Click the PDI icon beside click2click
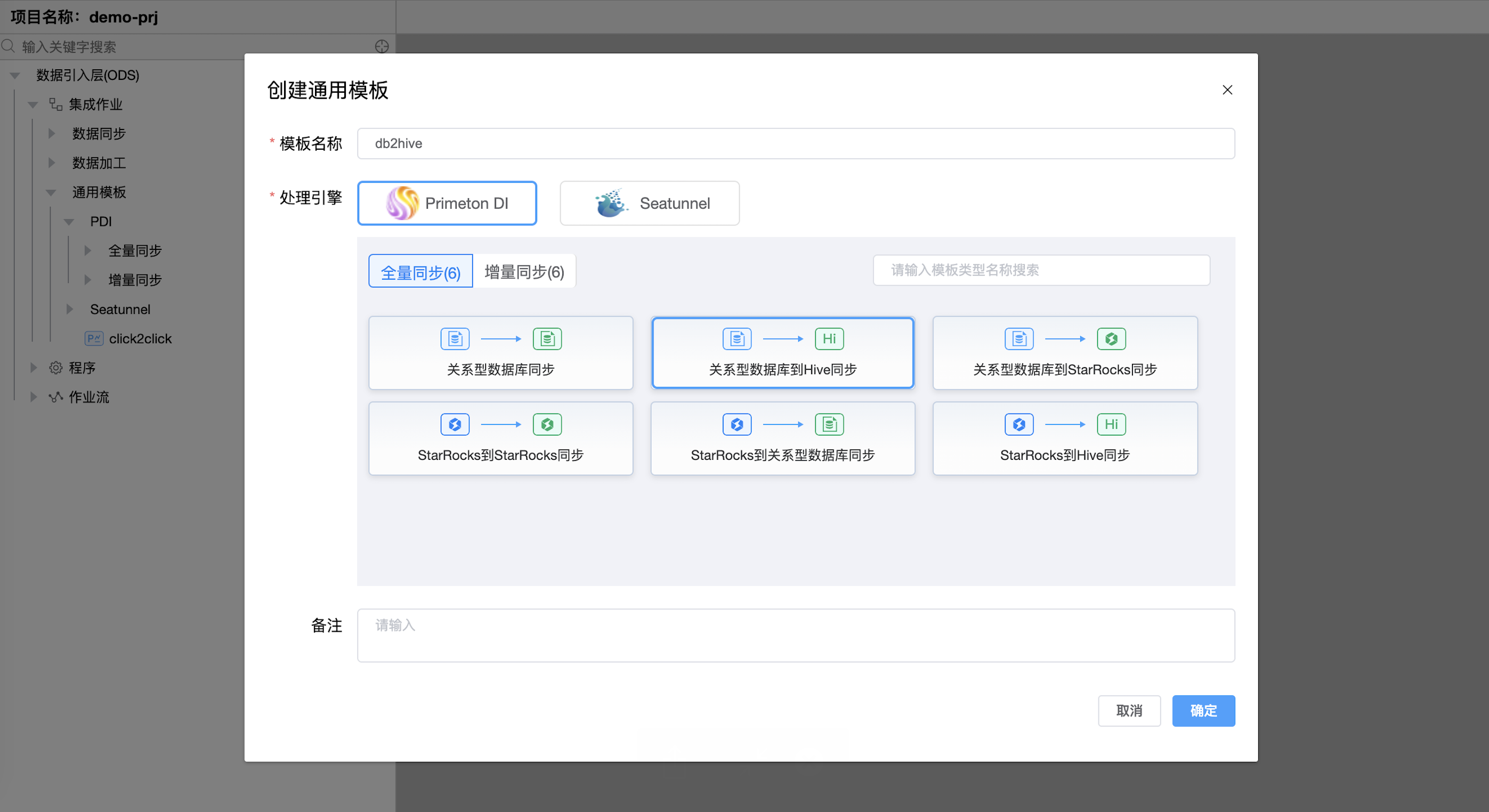 [x=94, y=338]
